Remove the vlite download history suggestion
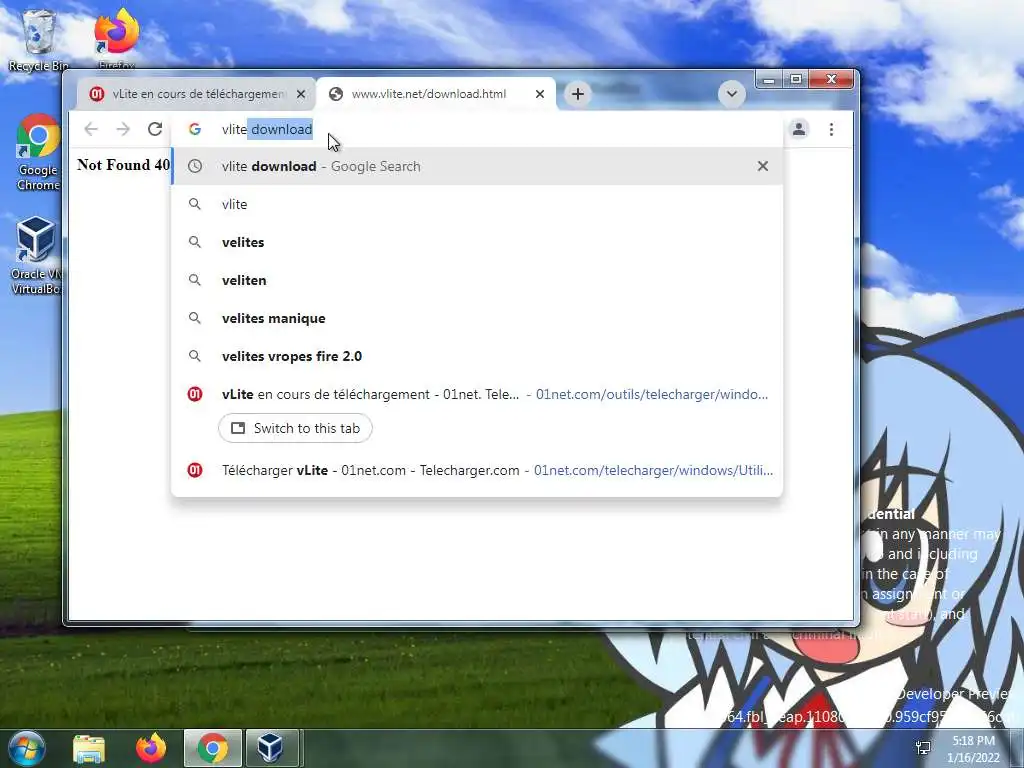This screenshot has width=1024, height=768. [x=763, y=167]
